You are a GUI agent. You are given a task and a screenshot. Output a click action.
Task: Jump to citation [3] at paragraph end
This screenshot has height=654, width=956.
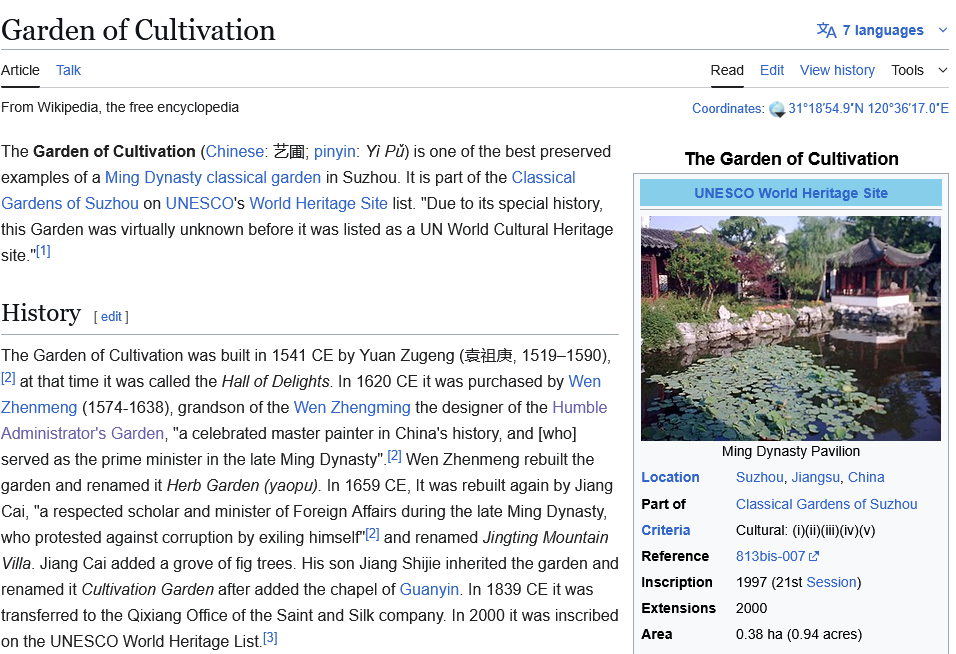270,638
